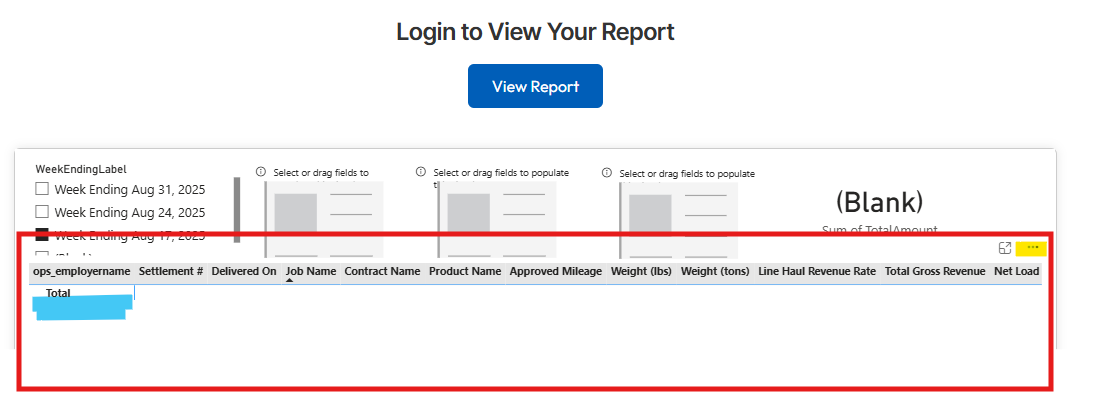Screen dimensions: 1097x393
Task: Sort by Total Gross Revenue header
Action: [935, 271]
